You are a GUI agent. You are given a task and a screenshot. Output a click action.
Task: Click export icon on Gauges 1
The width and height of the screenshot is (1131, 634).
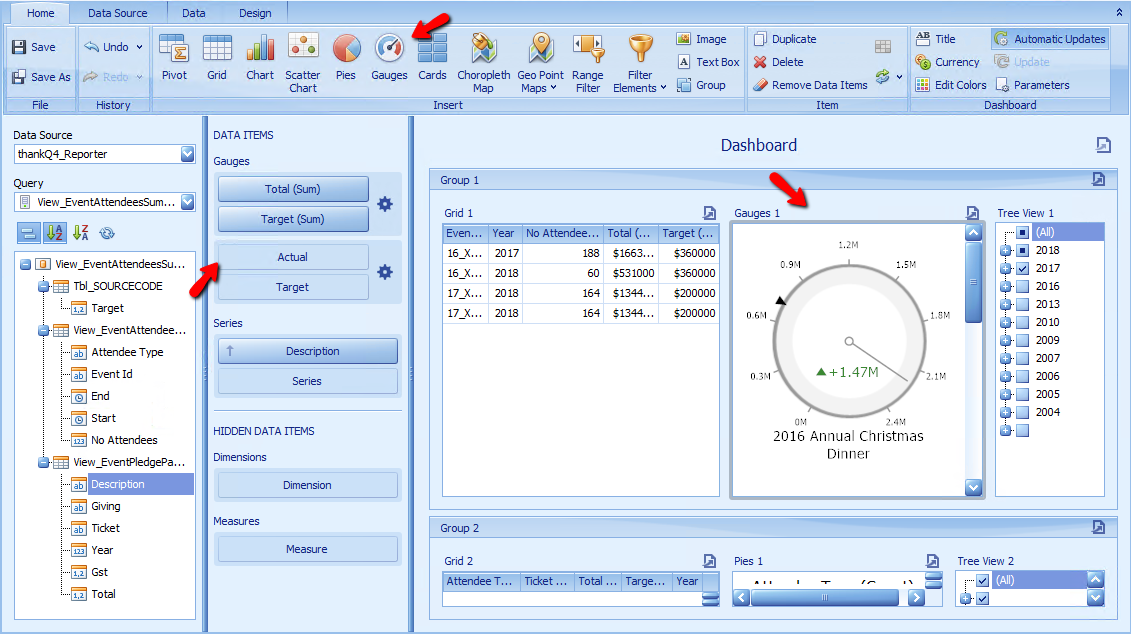tap(972, 213)
